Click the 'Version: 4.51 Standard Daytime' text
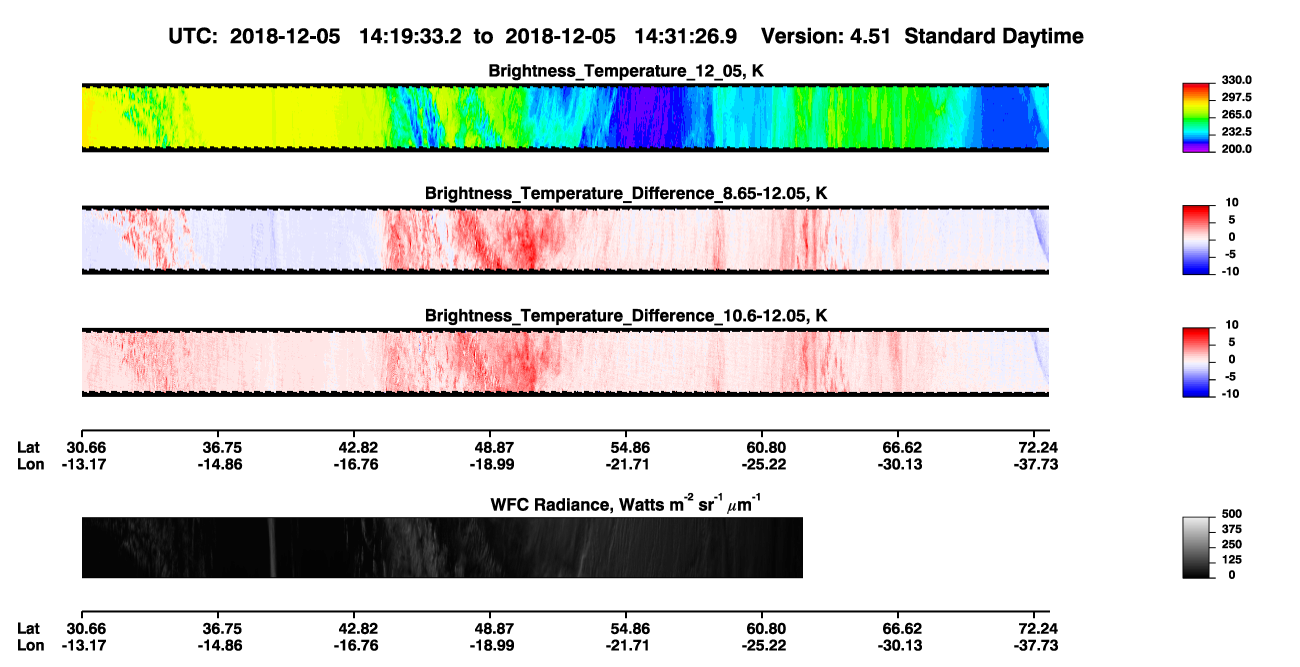Image resolution: width=1300 pixels, height=667 pixels. pyautogui.click(x=922, y=37)
